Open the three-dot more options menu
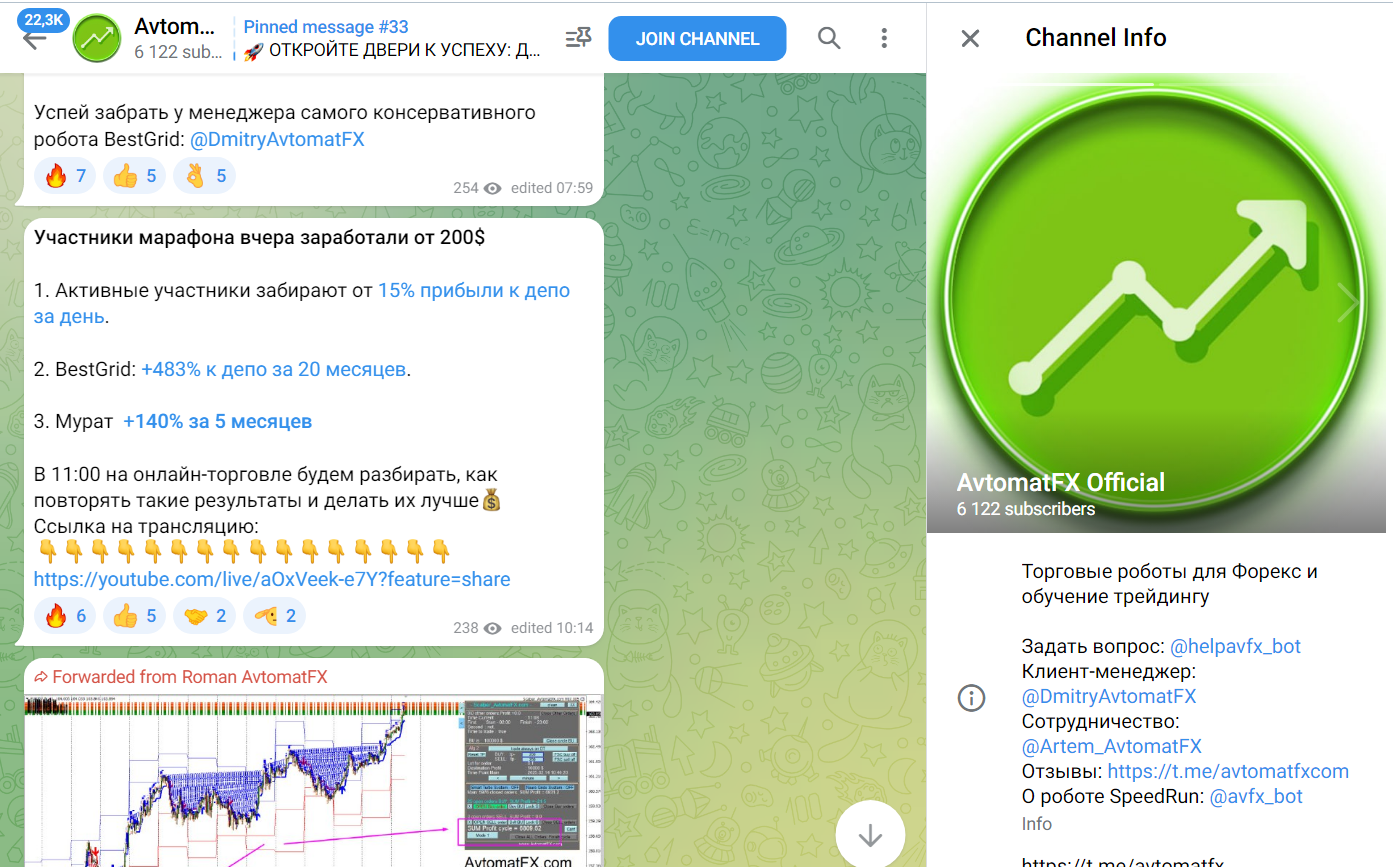The width and height of the screenshot is (1393, 867). 884,39
